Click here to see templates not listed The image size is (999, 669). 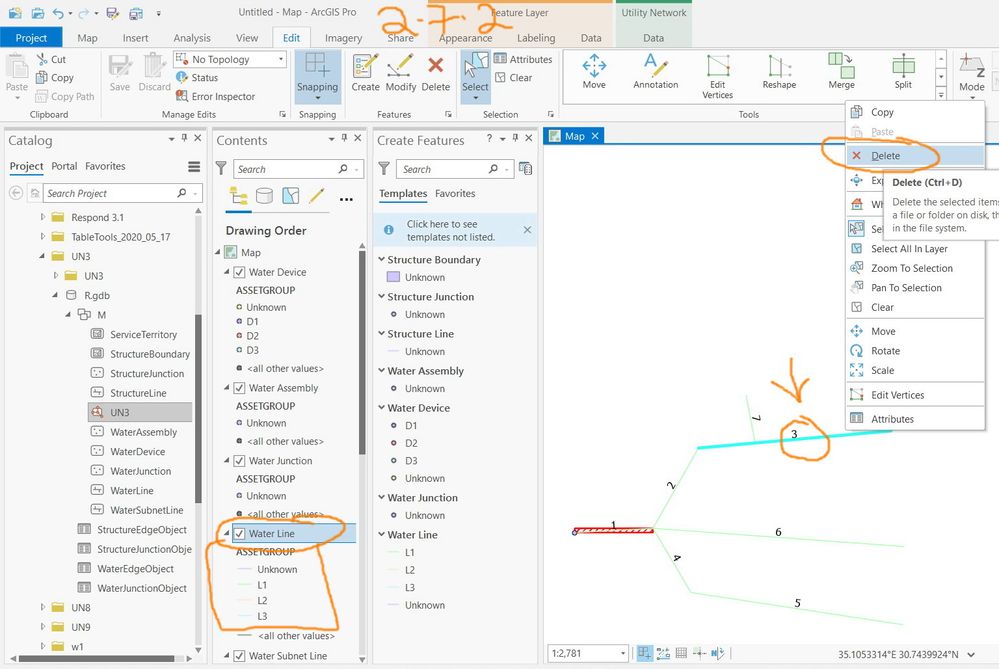[450, 231]
